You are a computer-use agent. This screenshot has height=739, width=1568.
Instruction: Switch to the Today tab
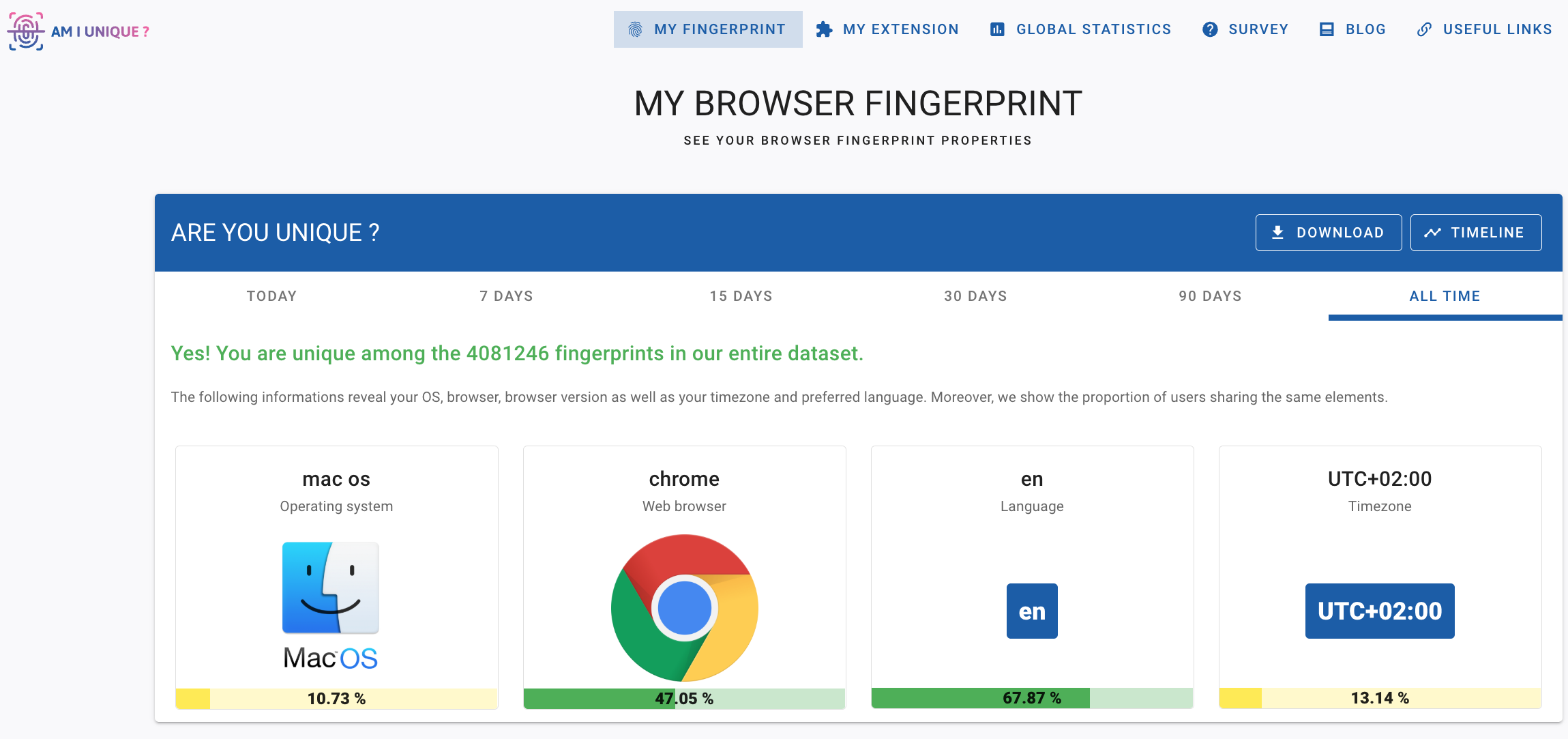coord(272,296)
